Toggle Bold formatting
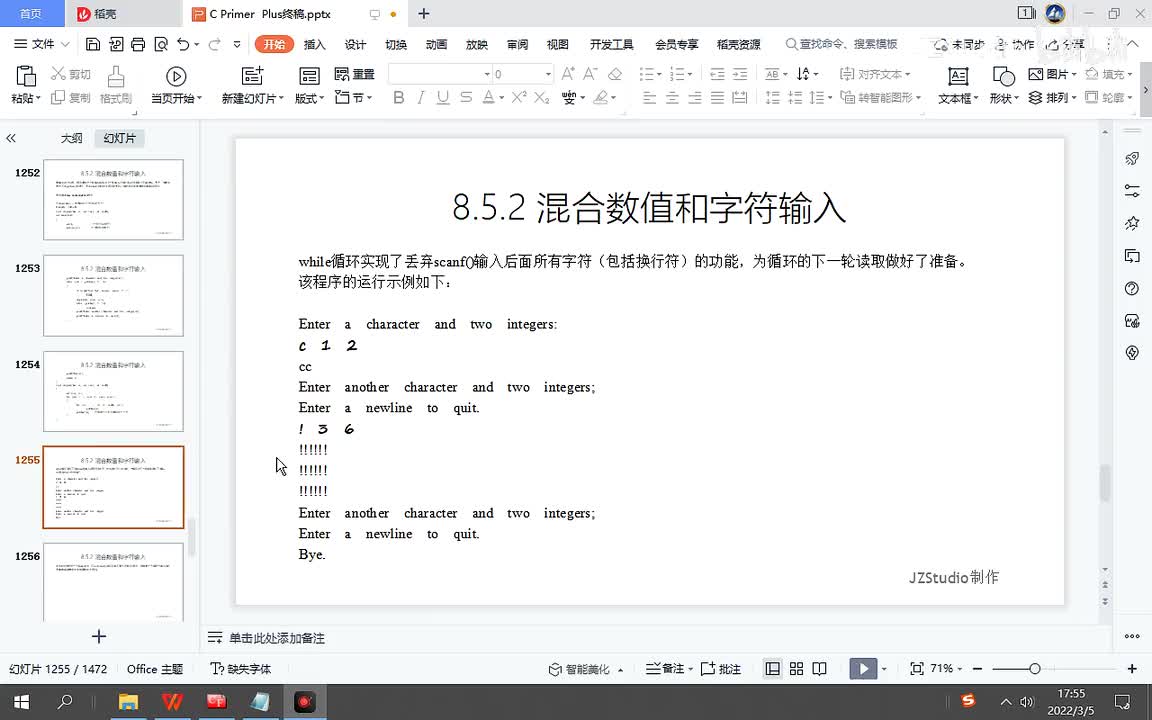This screenshot has width=1152, height=720. tap(399, 97)
